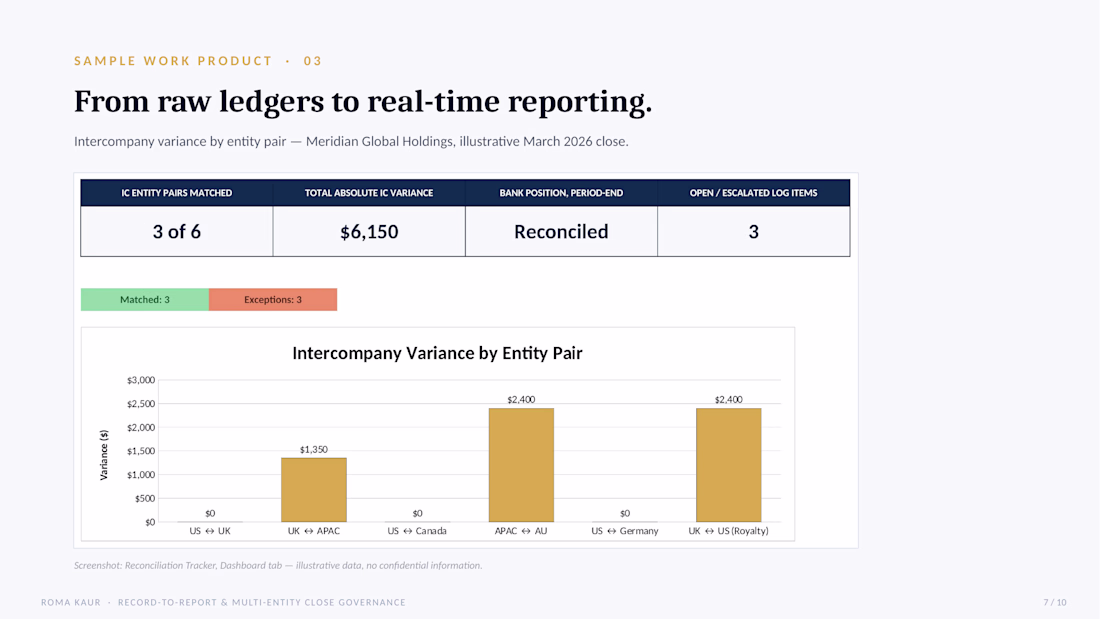This screenshot has width=1100, height=619.
Task: Click the "Reconciled" bank position value
Action: click(561, 232)
